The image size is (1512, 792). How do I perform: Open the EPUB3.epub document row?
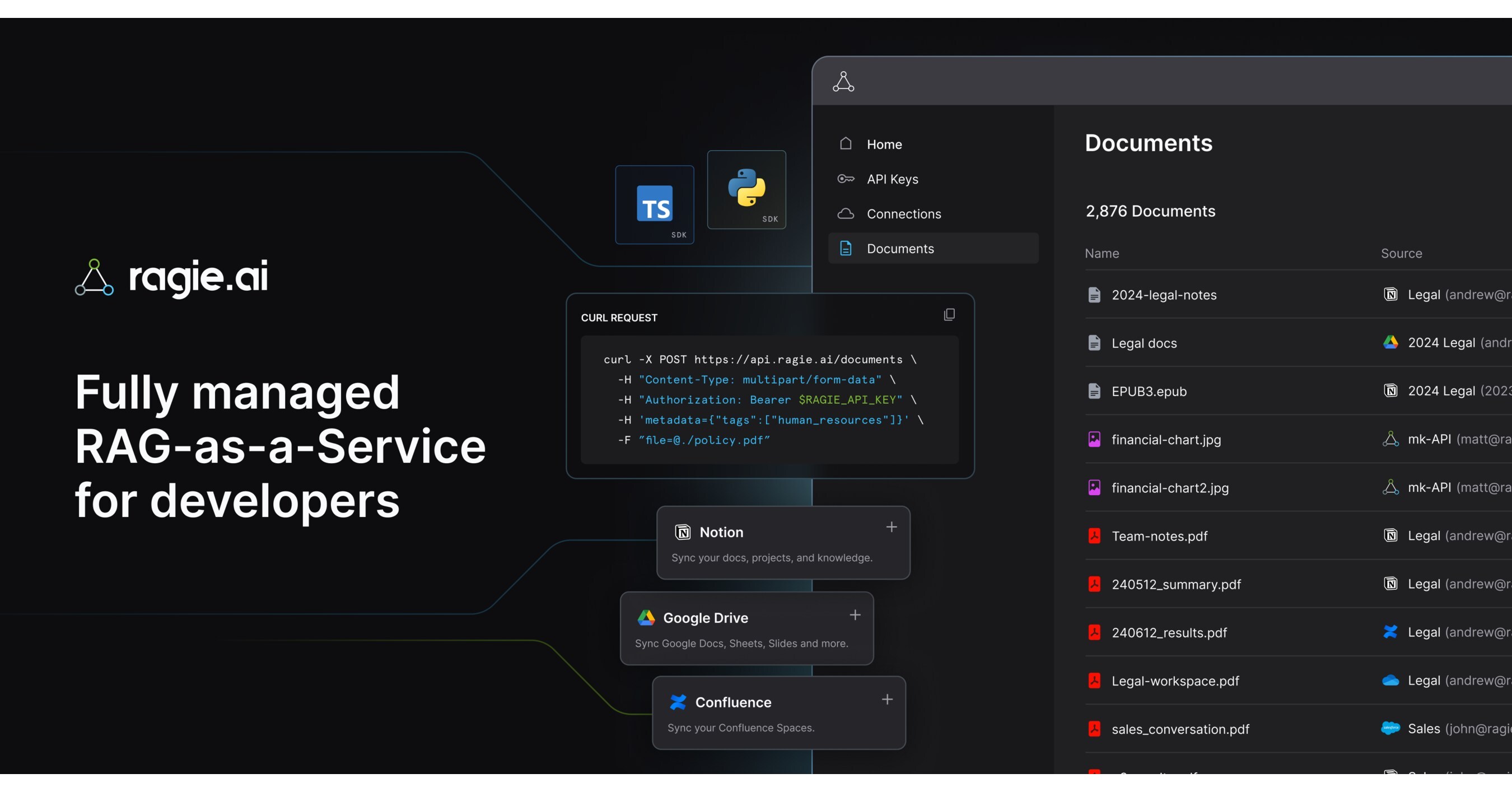pos(1149,391)
